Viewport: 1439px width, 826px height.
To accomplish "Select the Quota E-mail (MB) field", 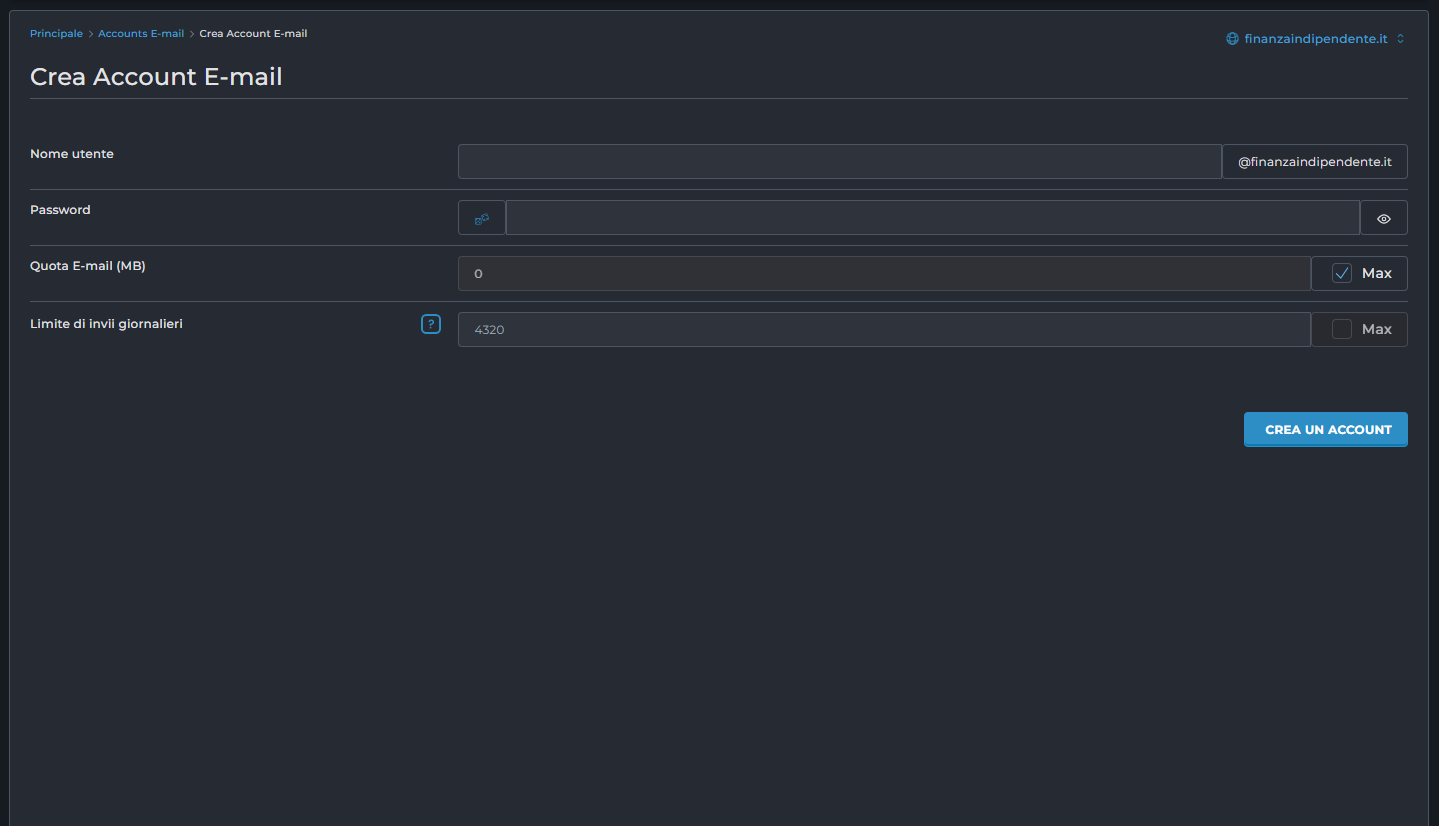I will click(884, 274).
